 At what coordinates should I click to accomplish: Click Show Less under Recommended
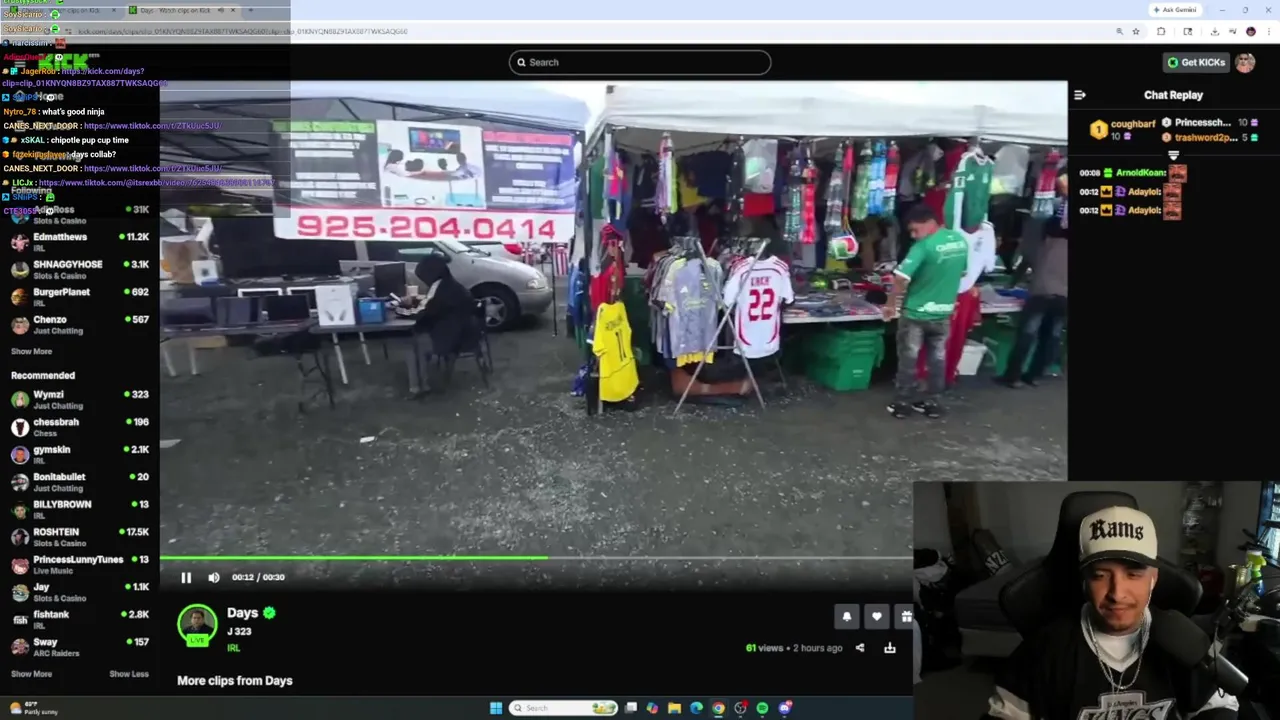coord(129,674)
